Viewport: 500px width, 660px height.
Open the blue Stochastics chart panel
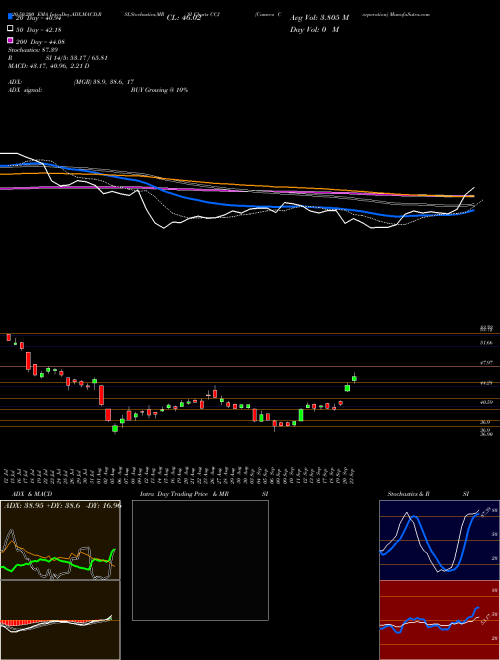439,540
